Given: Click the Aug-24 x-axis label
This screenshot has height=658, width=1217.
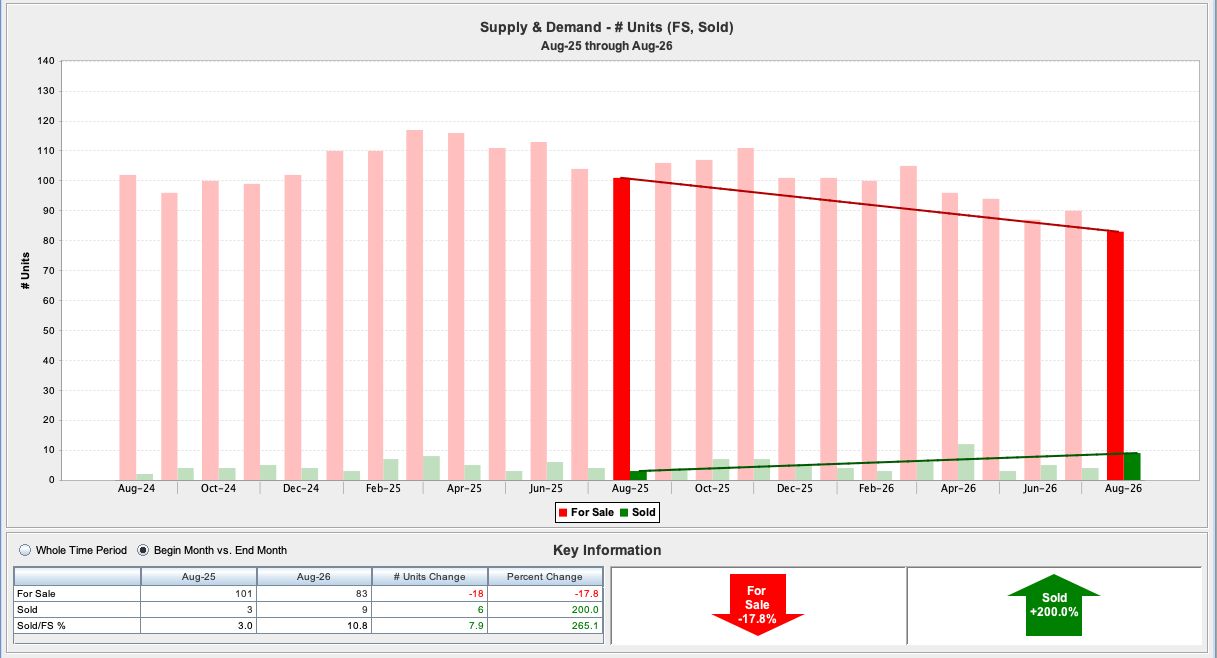Looking at the screenshot, I should click(x=136, y=489).
